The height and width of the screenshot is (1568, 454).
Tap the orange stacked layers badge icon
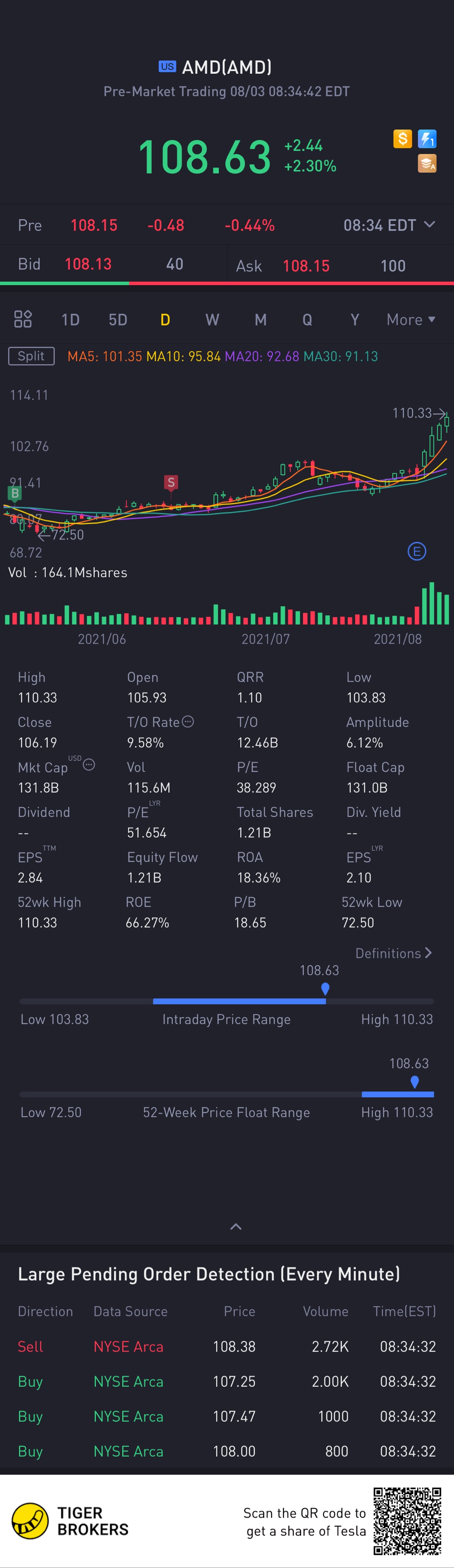point(427,163)
